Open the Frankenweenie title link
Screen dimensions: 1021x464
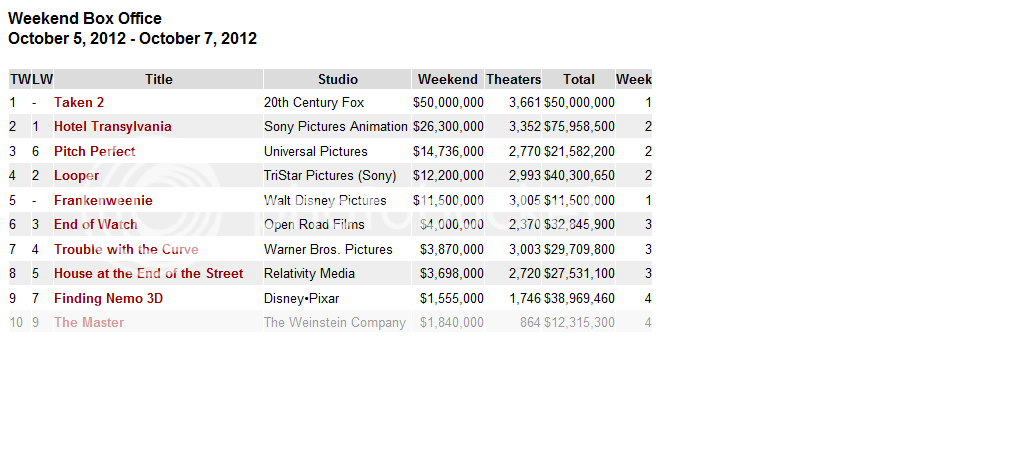click(103, 200)
